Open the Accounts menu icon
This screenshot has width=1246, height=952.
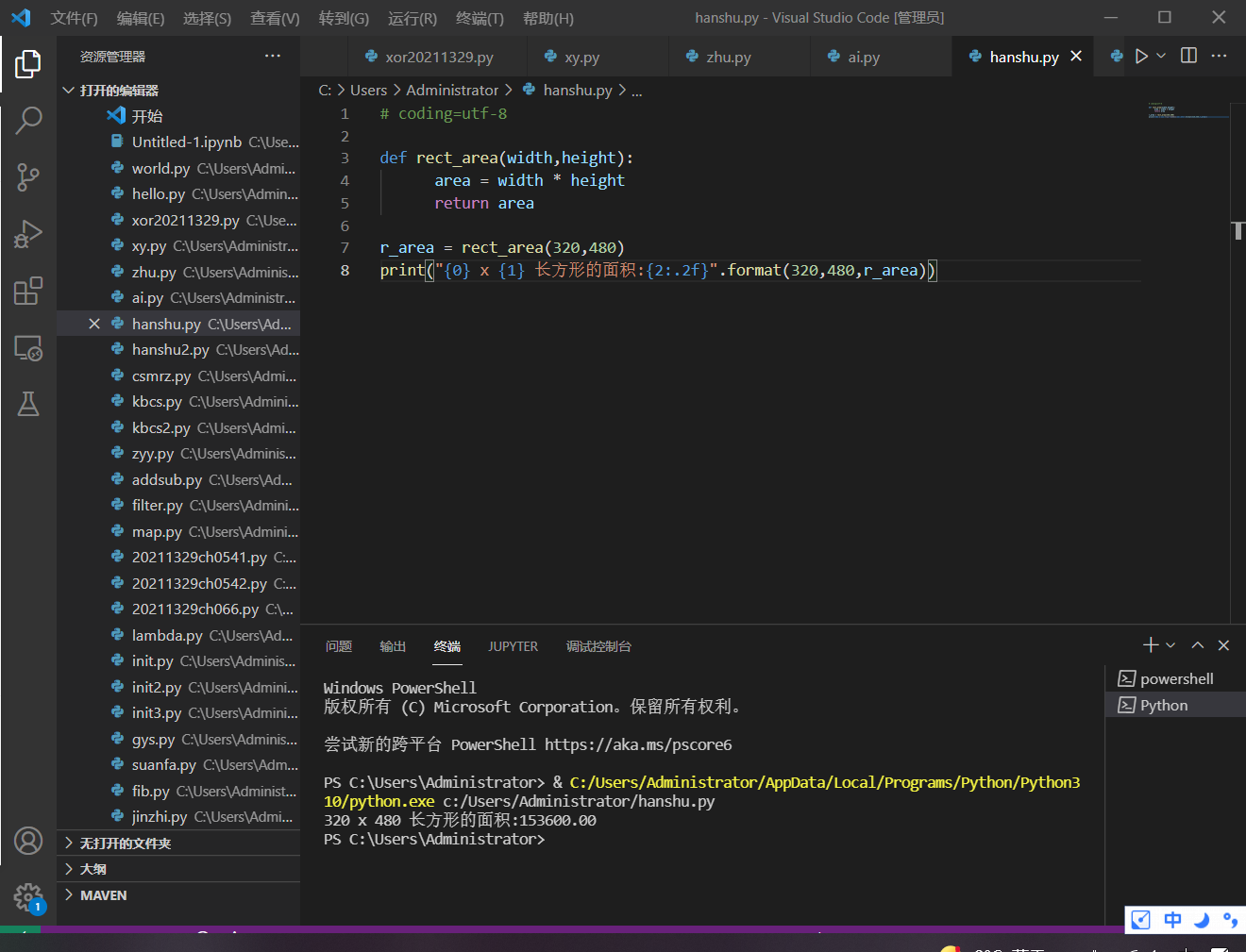pyautogui.click(x=28, y=840)
